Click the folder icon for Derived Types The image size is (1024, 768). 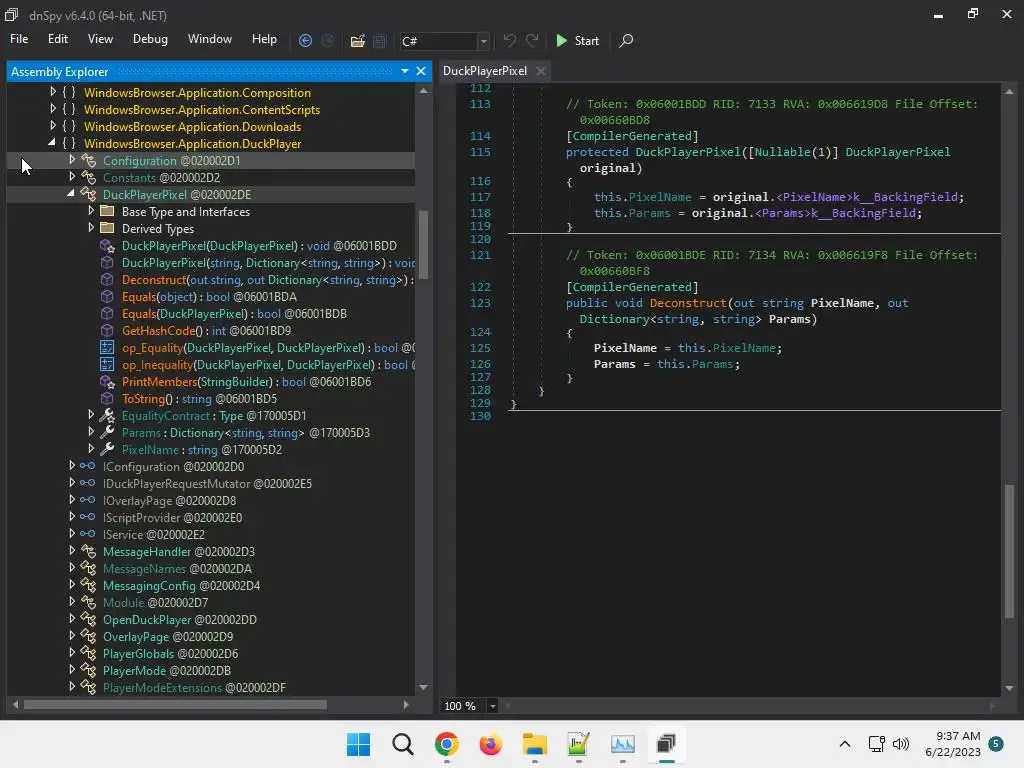click(x=107, y=229)
